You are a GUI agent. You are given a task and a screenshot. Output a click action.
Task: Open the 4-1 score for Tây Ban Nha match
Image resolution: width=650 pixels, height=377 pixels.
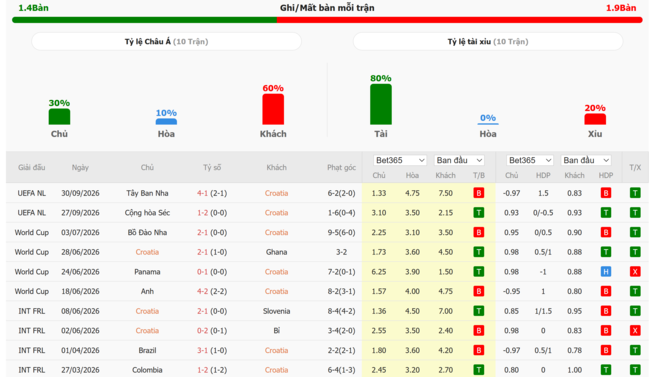pos(202,193)
